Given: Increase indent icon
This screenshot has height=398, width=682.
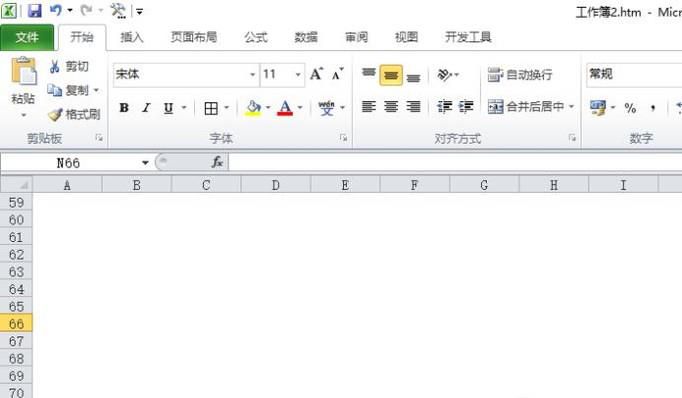Looking at the screenshot, I should coord(466,107).
